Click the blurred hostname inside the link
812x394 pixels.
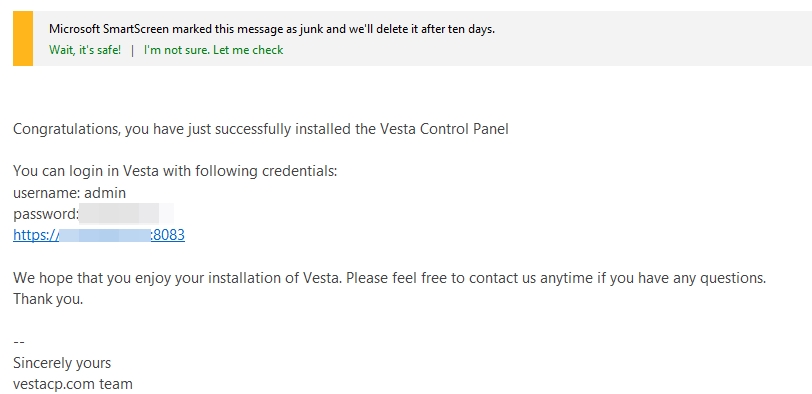click(105, 235)
